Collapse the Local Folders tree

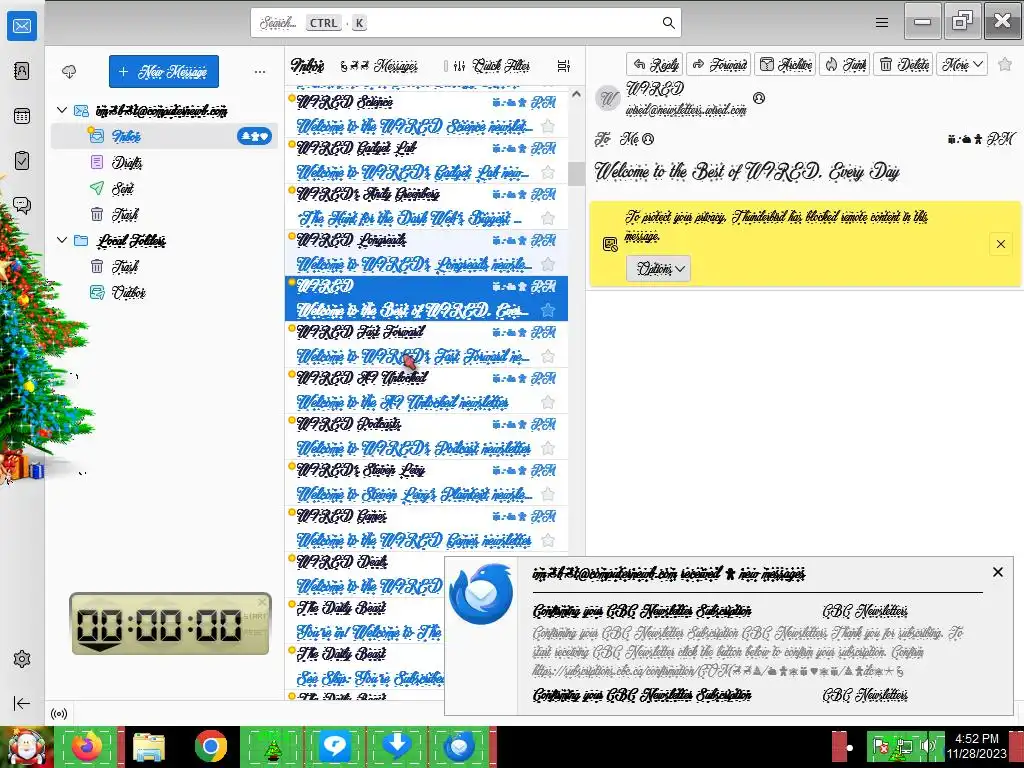[62, 240]
